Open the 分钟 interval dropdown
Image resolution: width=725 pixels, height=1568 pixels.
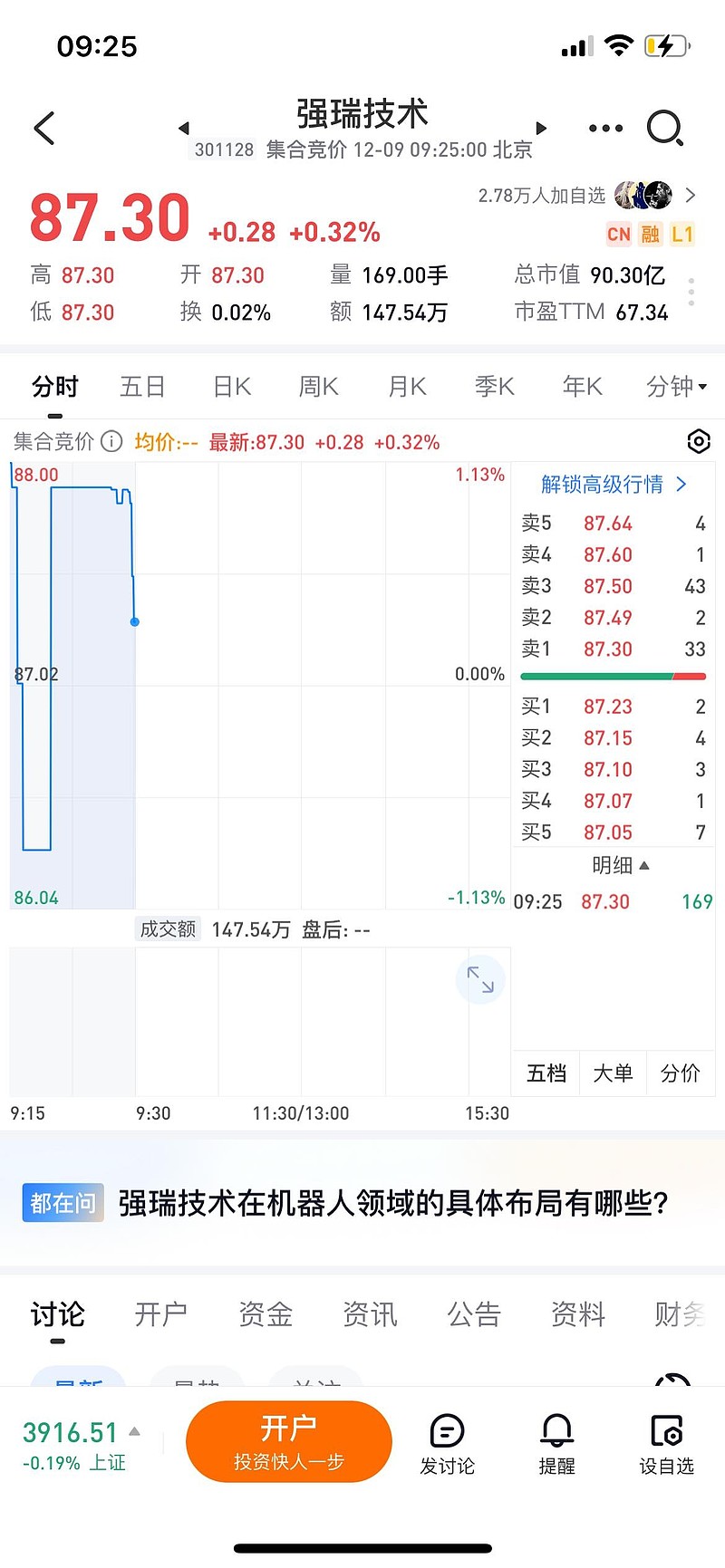coord(672,387)
